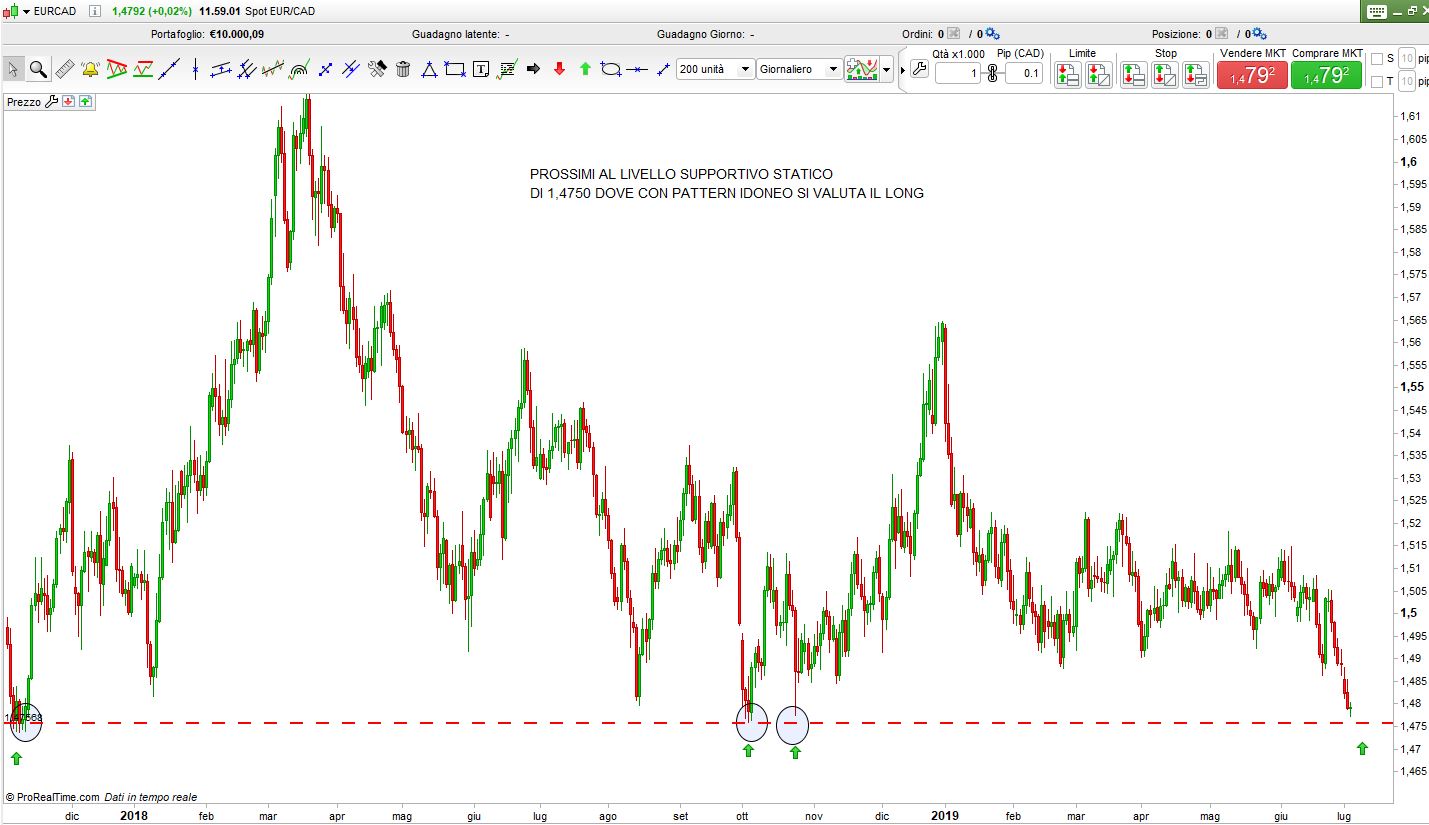Open orders settings gear icon
1429x825 pixels.
click(x=991, y=34)
